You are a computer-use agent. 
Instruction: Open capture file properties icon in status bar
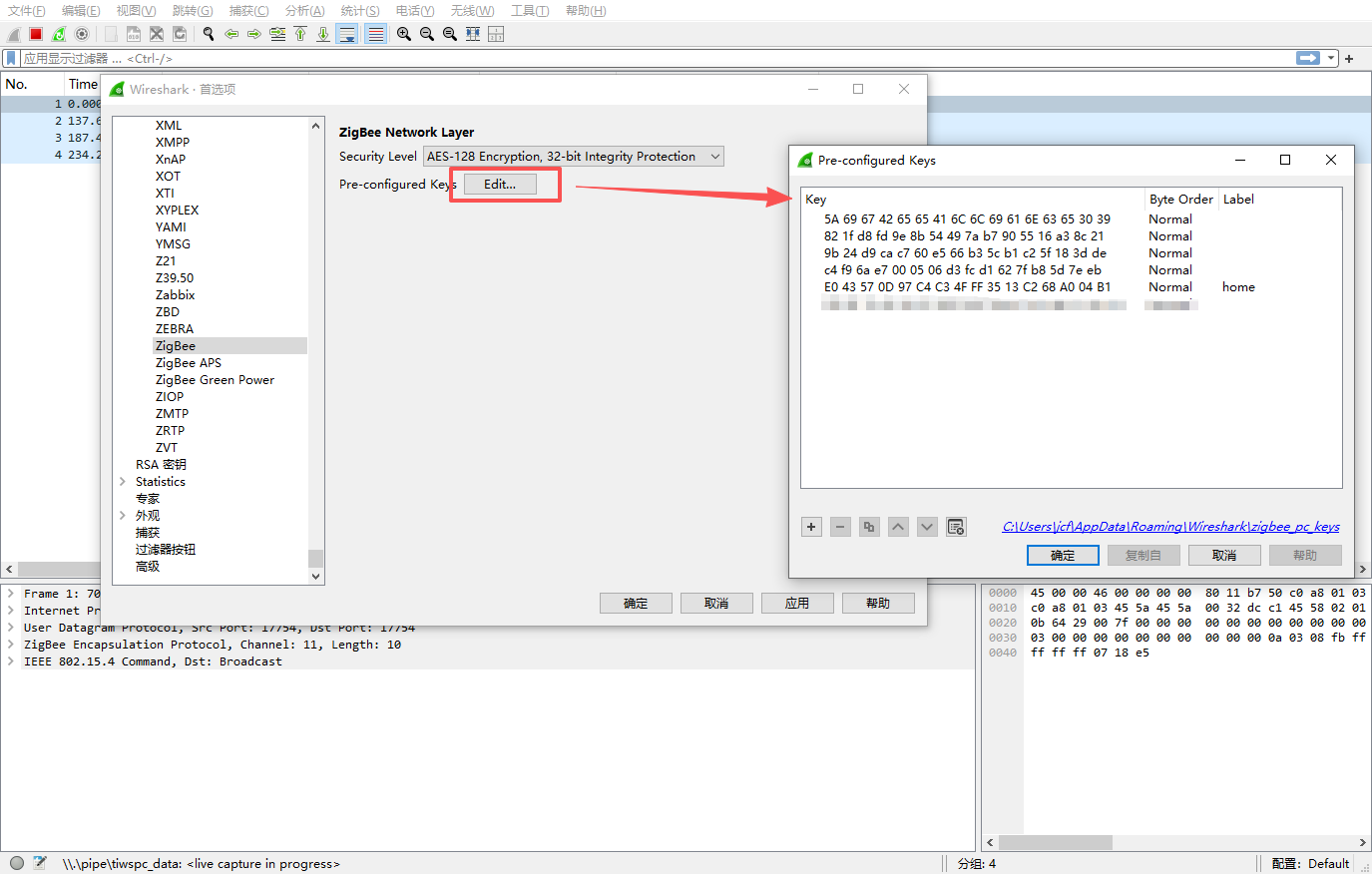(x=40, y=863)
